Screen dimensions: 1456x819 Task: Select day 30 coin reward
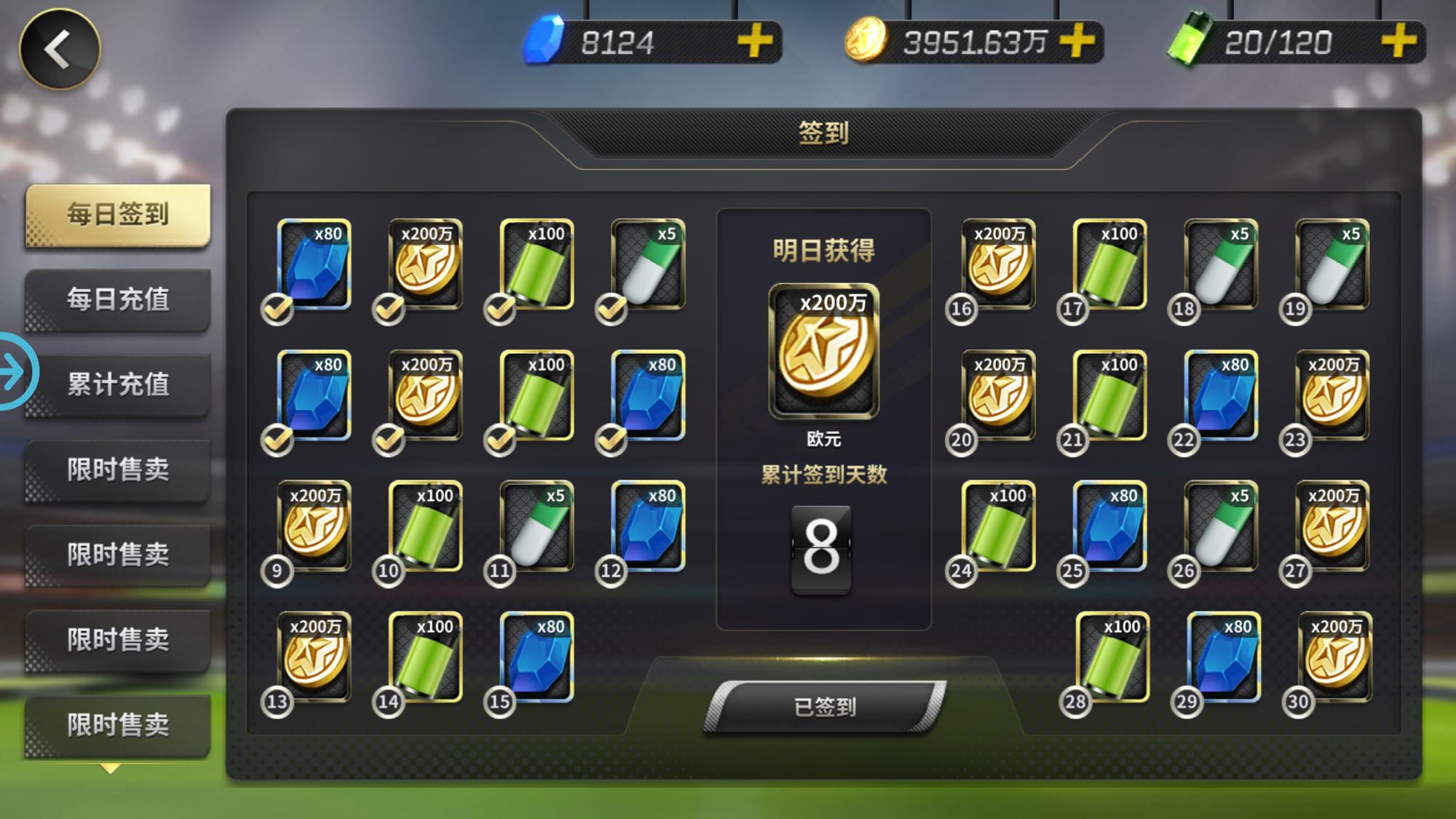(1335, 657)
